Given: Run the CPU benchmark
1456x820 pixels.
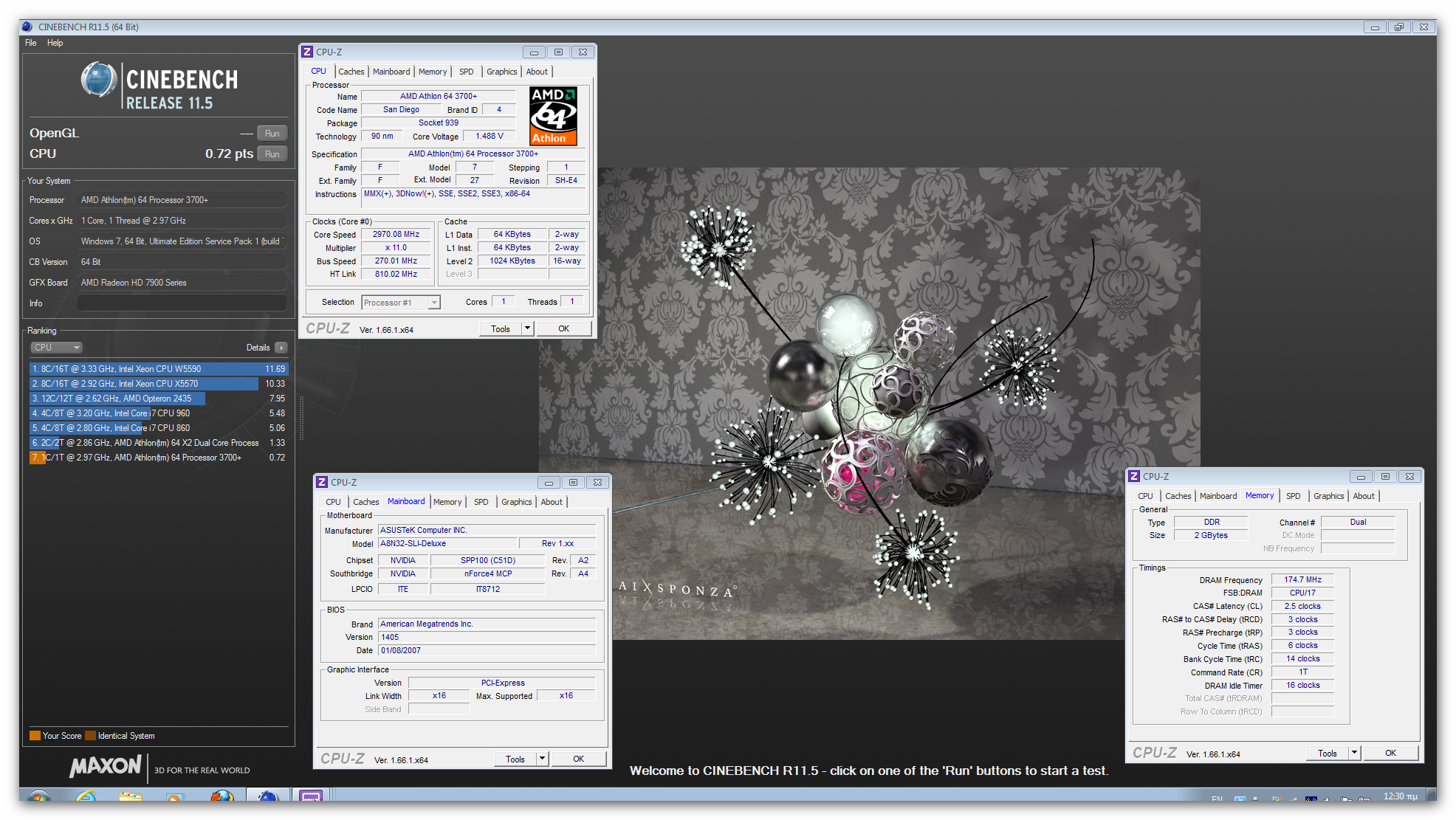Looking at the screenshot, I should pyautogui.click(x=272, y=154).
